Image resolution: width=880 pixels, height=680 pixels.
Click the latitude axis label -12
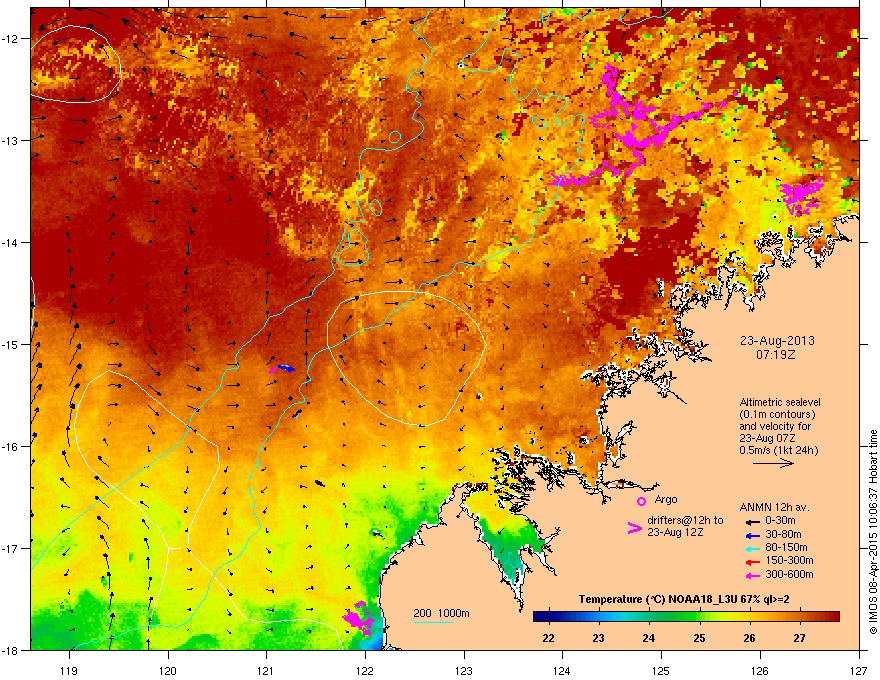click(x=10, y=39)
